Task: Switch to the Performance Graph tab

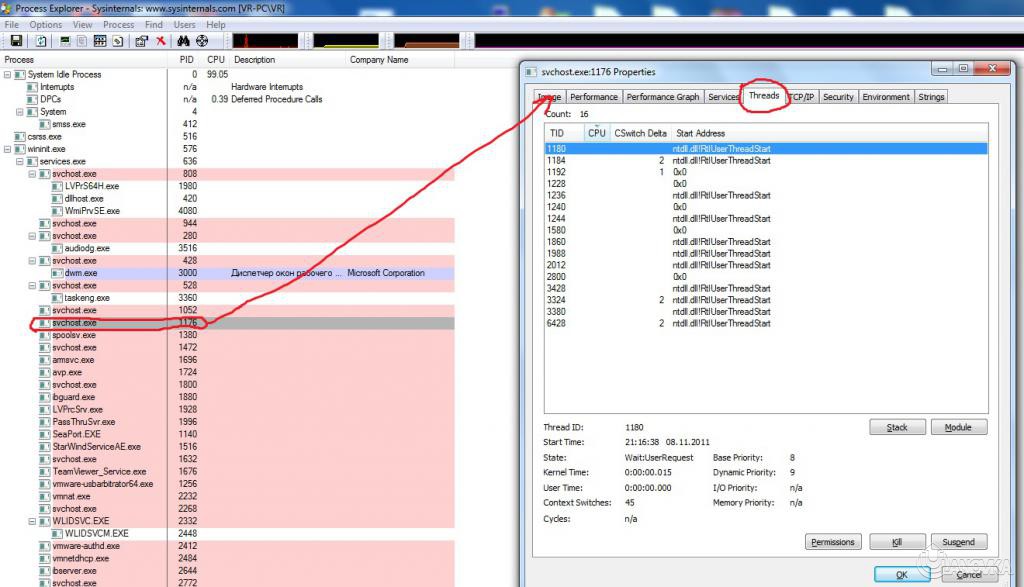Action: [663, 97]
